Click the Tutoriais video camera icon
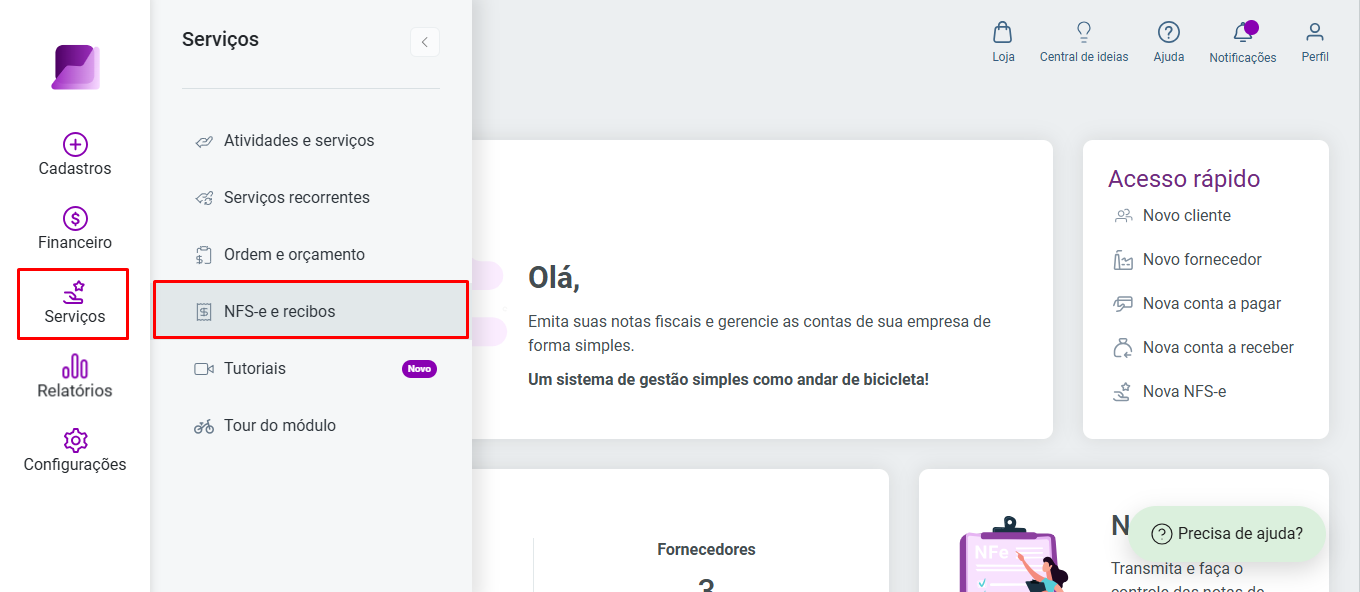This screenshot has width=1360, height=592. (x=204, y=369)
